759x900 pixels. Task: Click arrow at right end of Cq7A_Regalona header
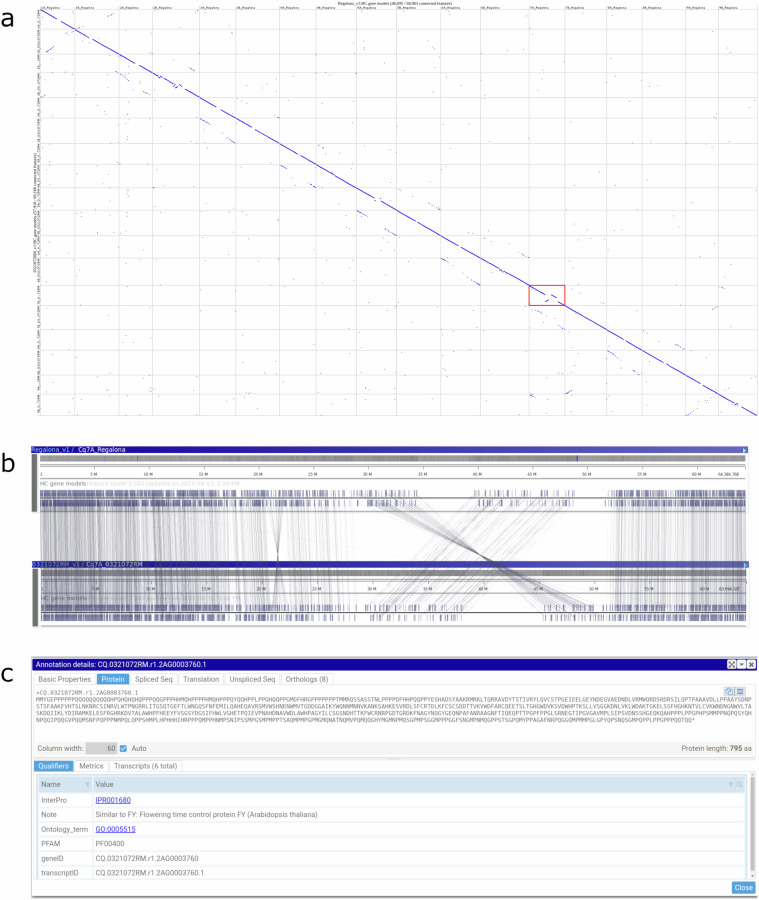743,450
